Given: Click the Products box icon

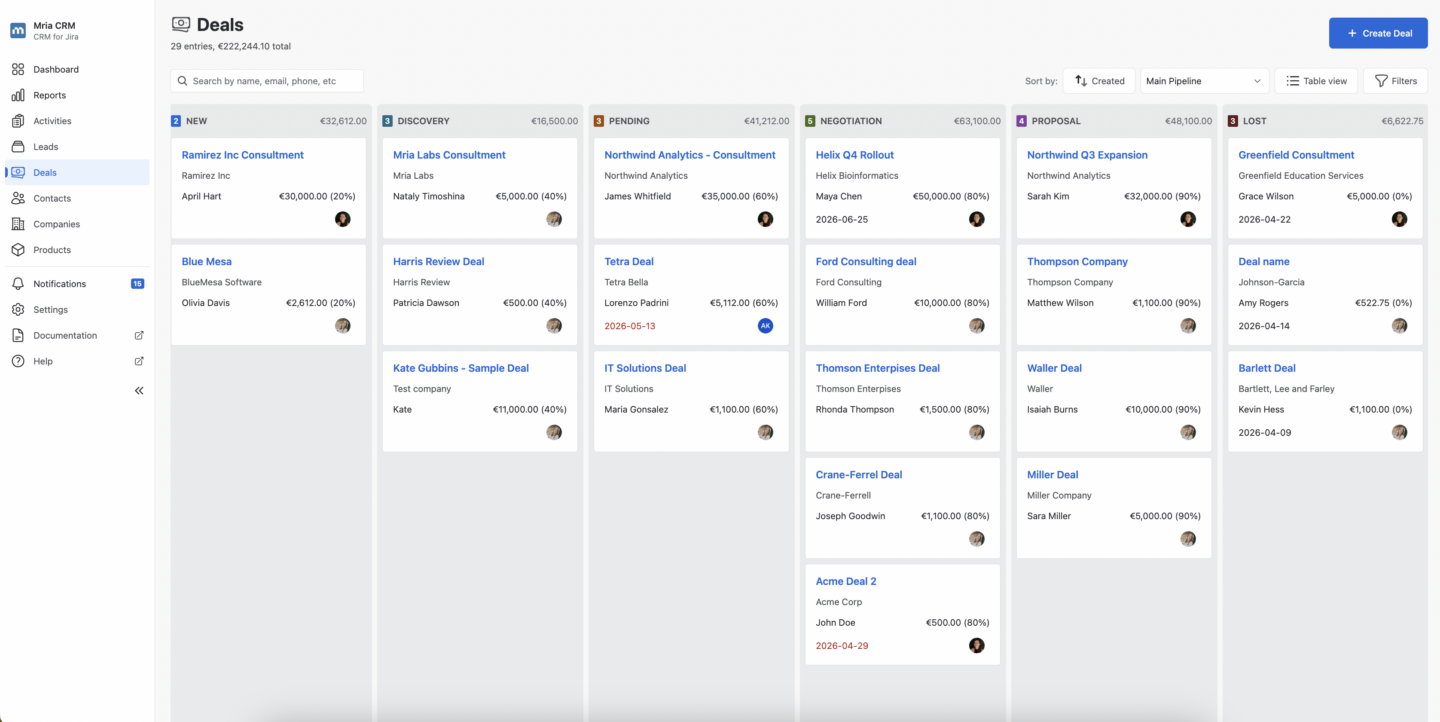Looking at the screenshot, I should coord(18,250).
